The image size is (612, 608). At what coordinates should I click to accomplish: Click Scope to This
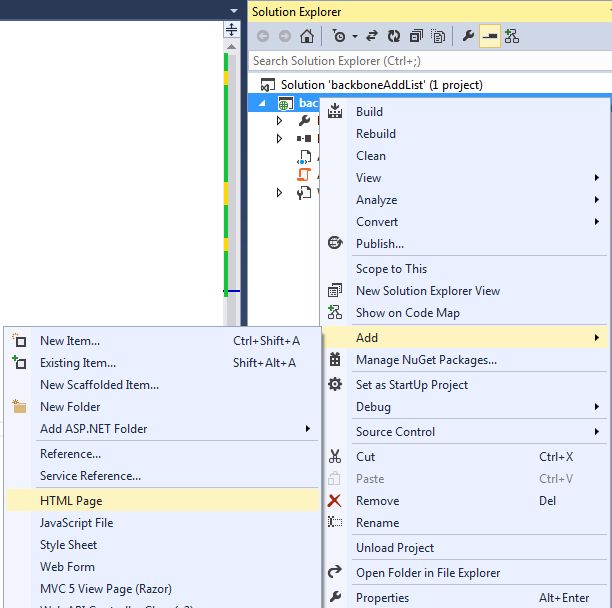point(464,269)
